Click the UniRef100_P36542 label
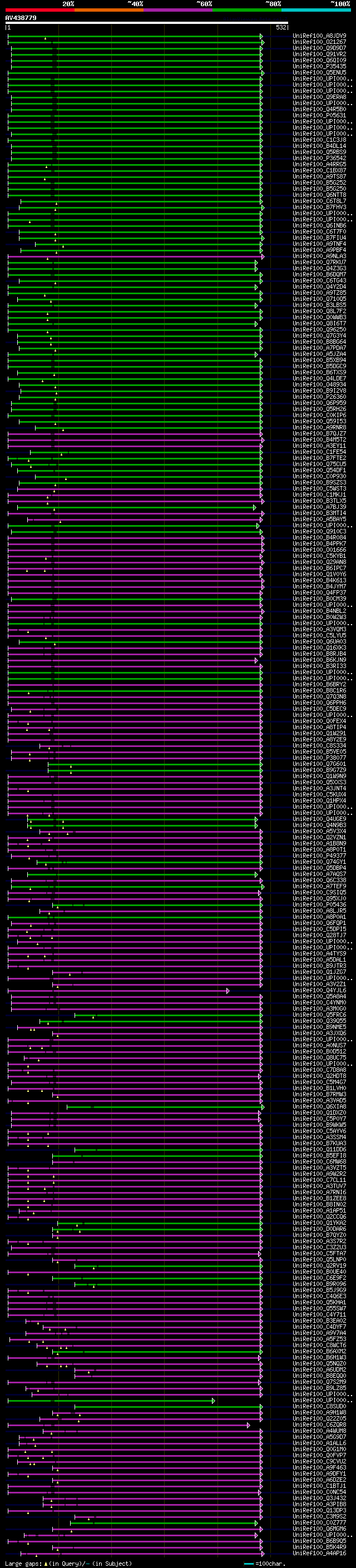The width and height of the screenshot is (356, 1568). (x=319, y=159)
